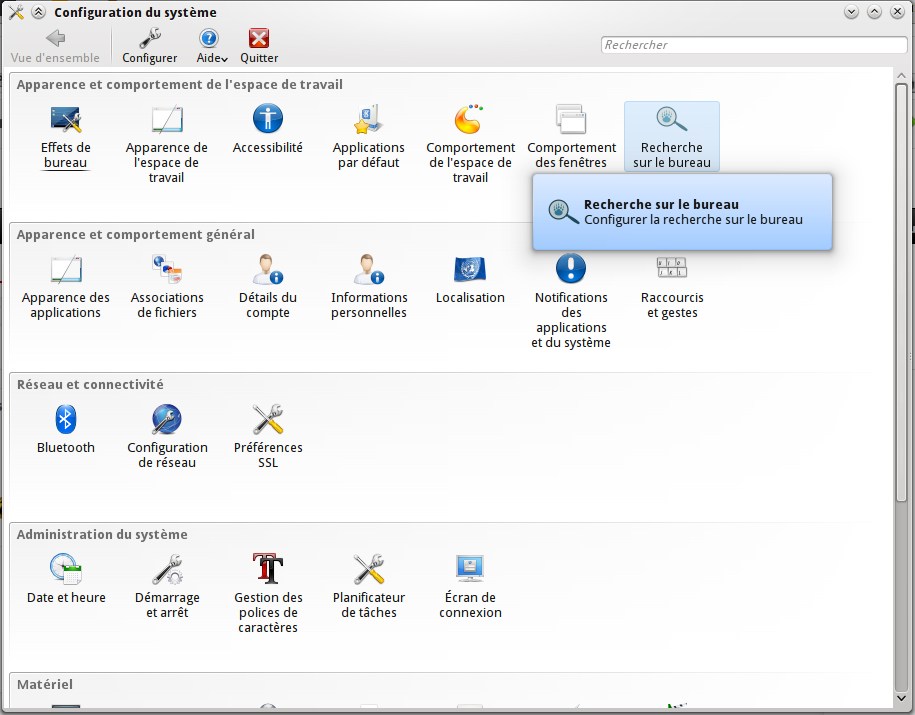The height and width of the screenshot is (715, 915).
Task: Click the shade-window arrow icon in title bar
Action: [39, 12]
